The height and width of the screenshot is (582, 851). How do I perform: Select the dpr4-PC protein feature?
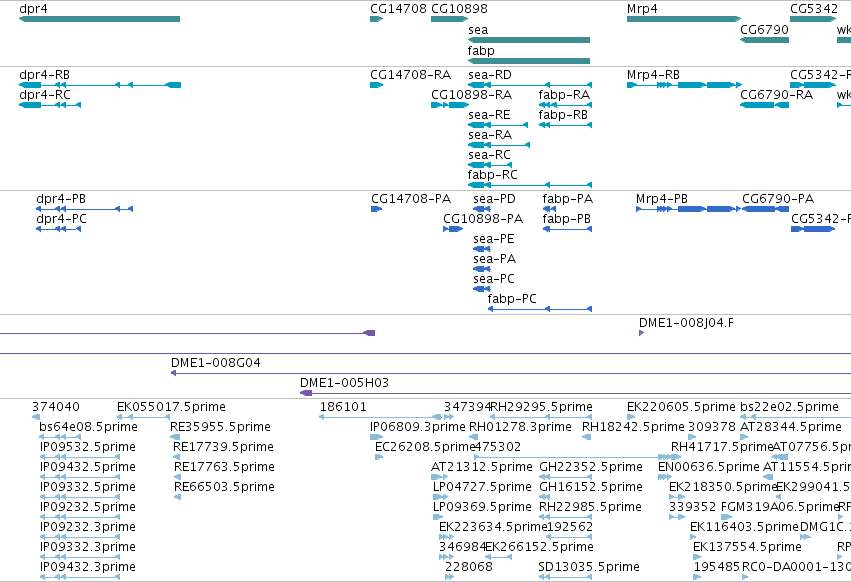coord(59,229)
